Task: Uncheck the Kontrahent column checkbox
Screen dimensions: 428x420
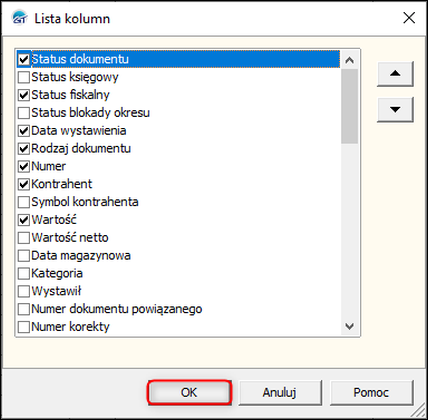Action: [24, 184]
